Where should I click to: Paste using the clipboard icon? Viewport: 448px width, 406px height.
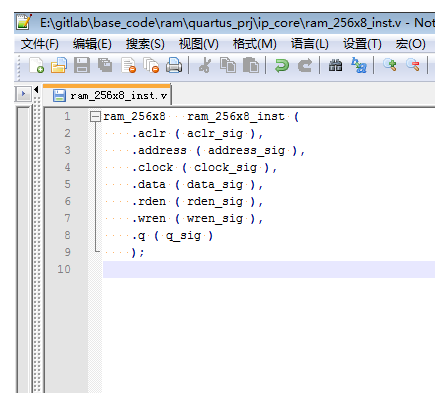[251, 65]
